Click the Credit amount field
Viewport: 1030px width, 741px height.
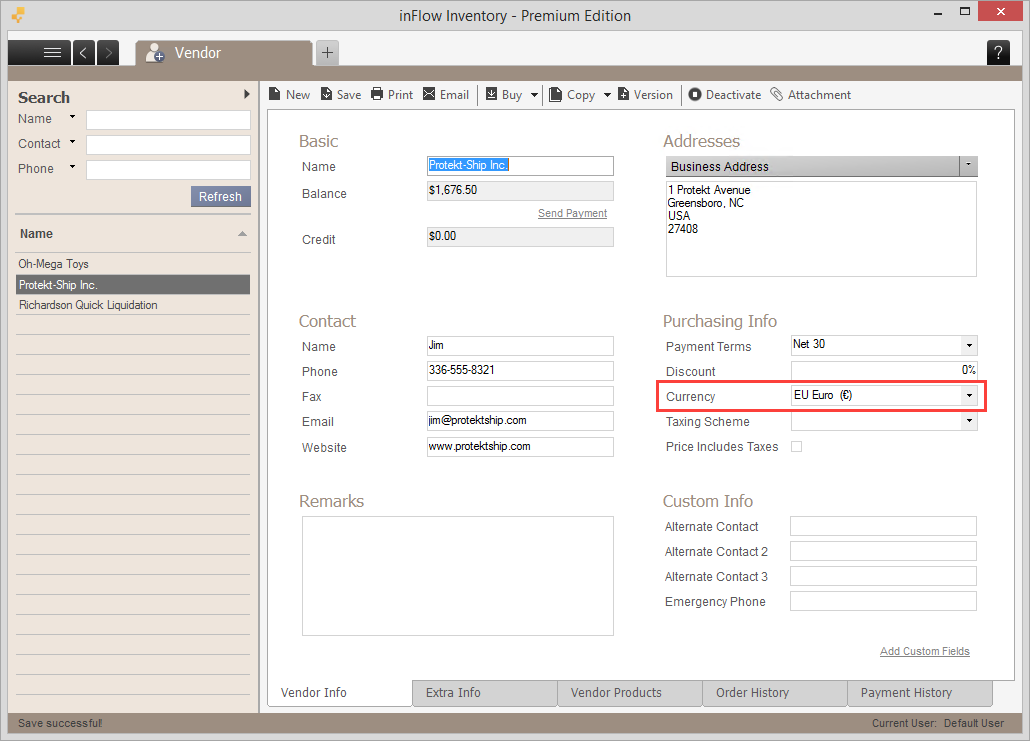520,236
